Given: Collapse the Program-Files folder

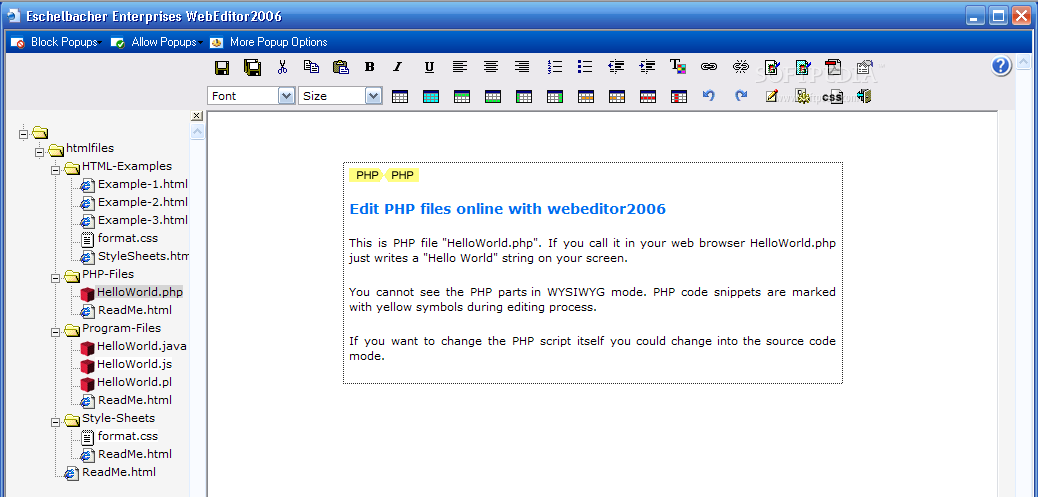Looking at the screenshot, I should tap(56, 332).
